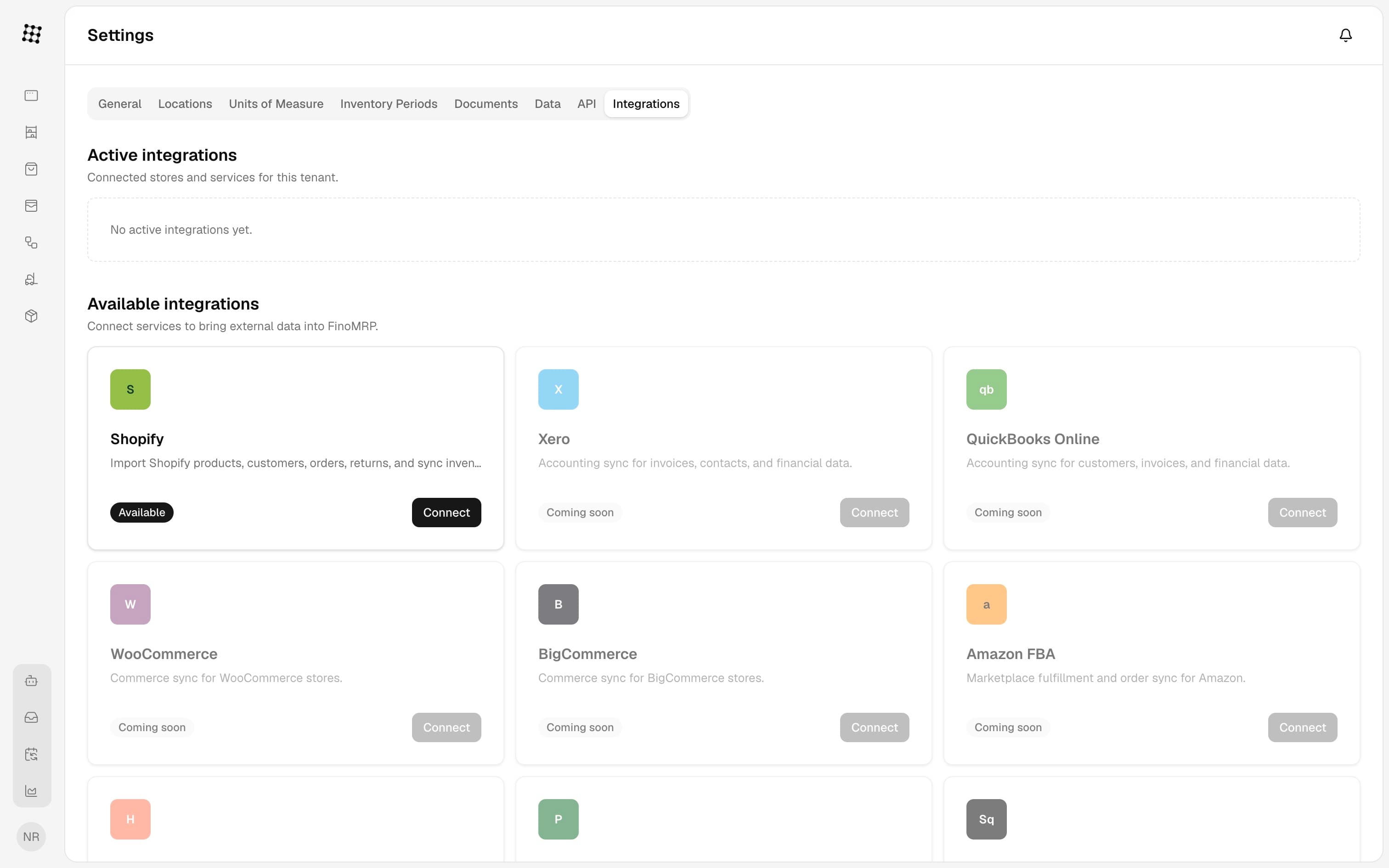Click 'Commerce sync for BigCommerce stores.' text
1389x868 pixels.
point(651,678)
